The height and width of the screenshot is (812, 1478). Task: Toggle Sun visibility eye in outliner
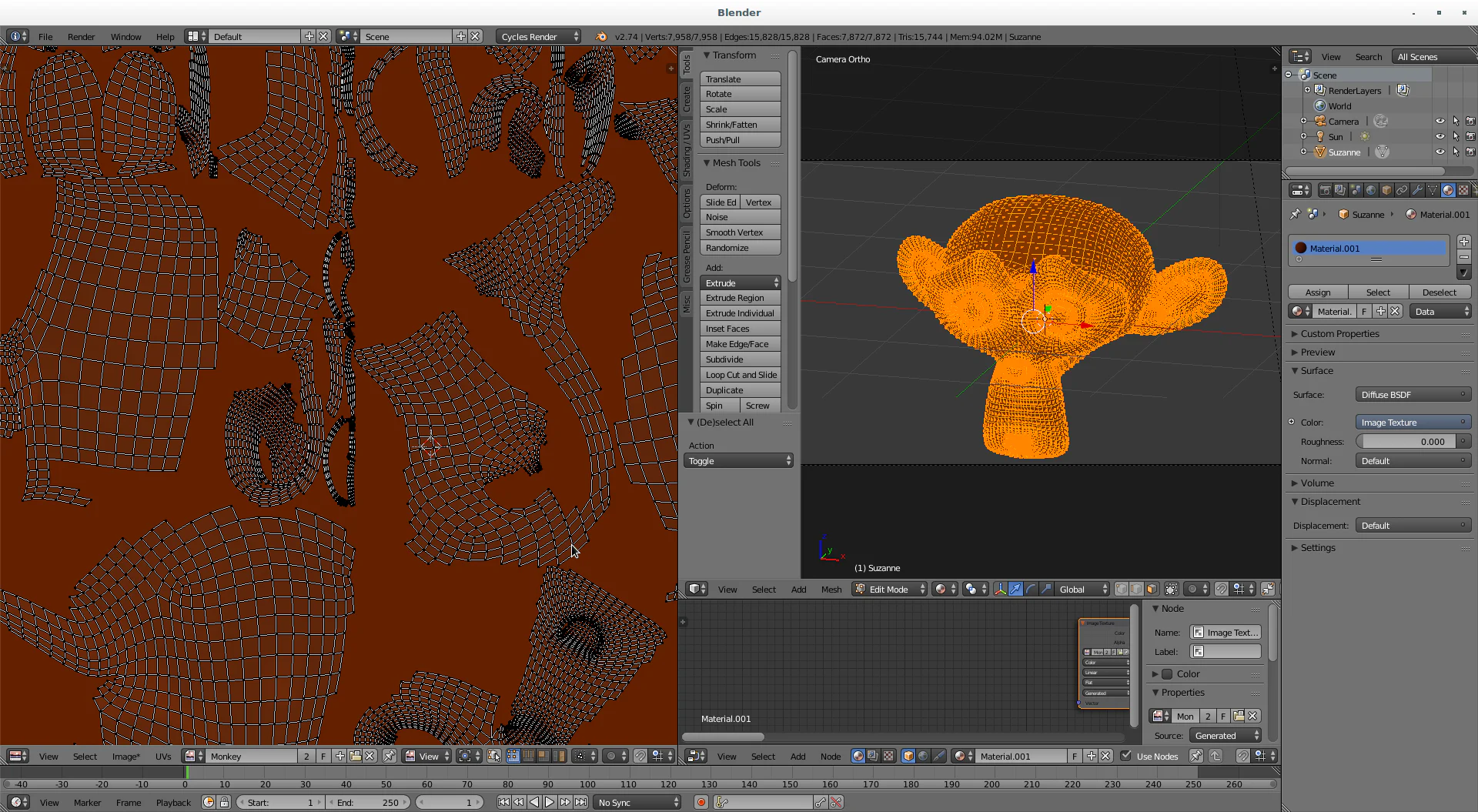click(1440, 136)
